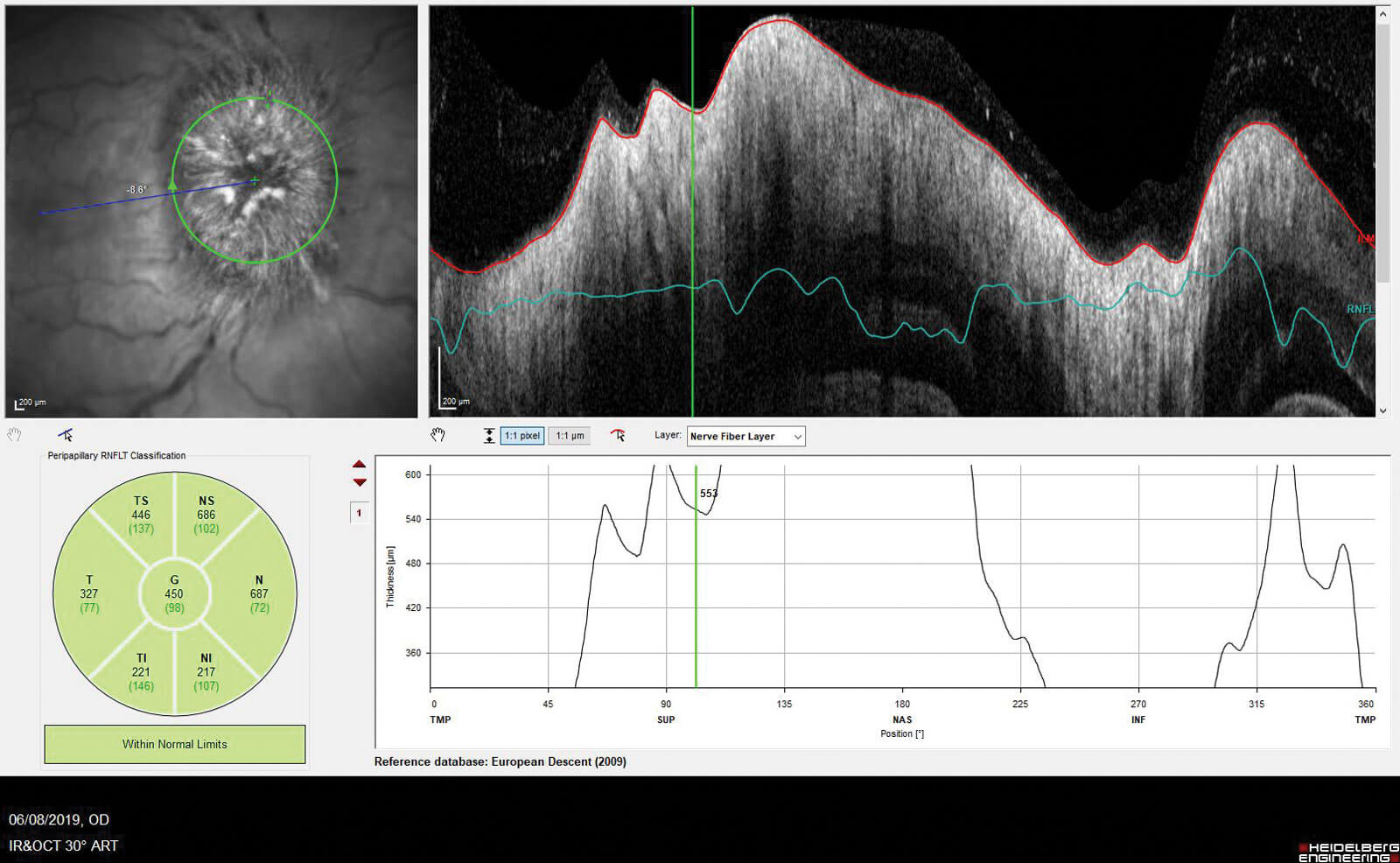The image size is (1400, 863).
Task: Click the blue pointer tool under fundus image
Action: pos(66,435)
